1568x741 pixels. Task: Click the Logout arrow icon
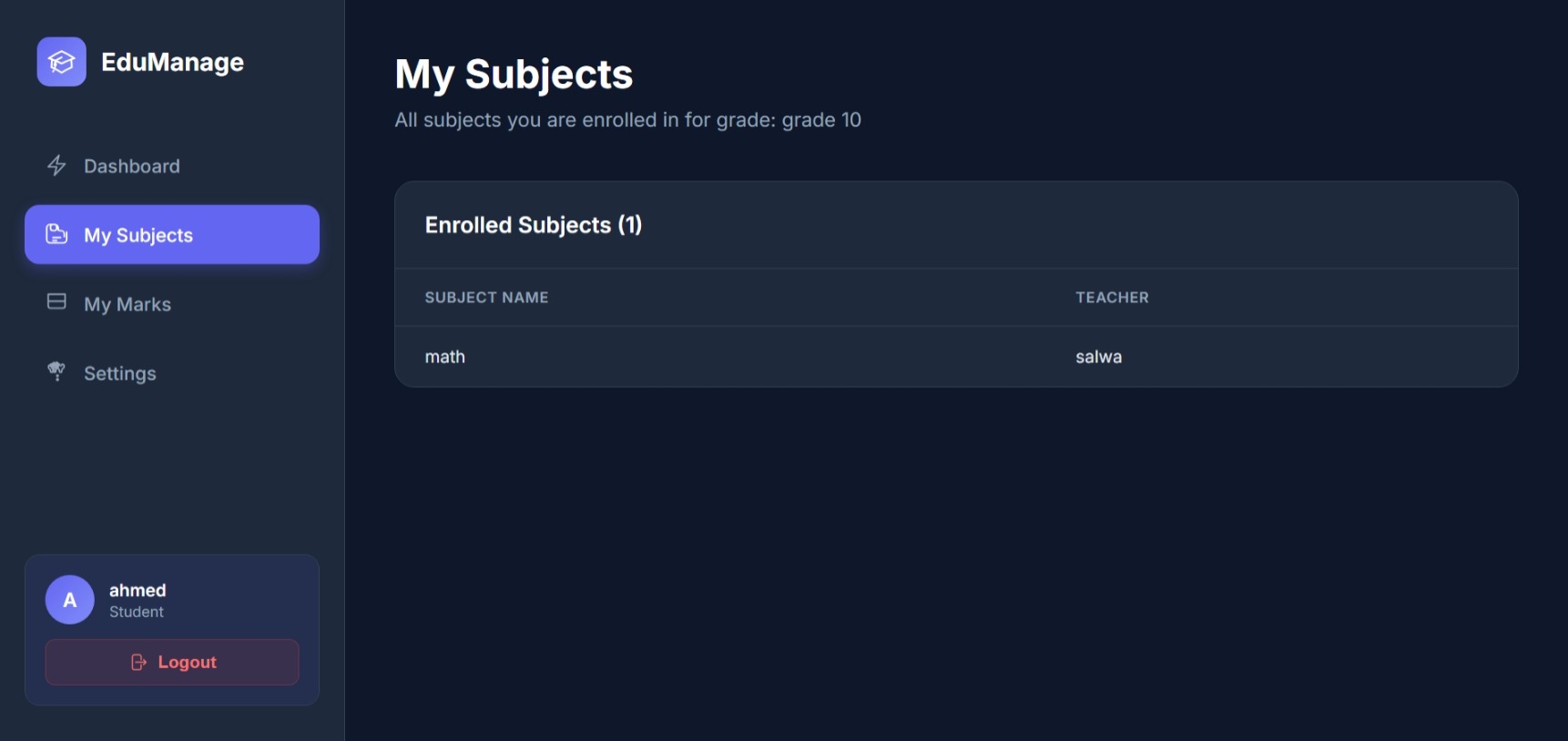click(x=138, y=662)
